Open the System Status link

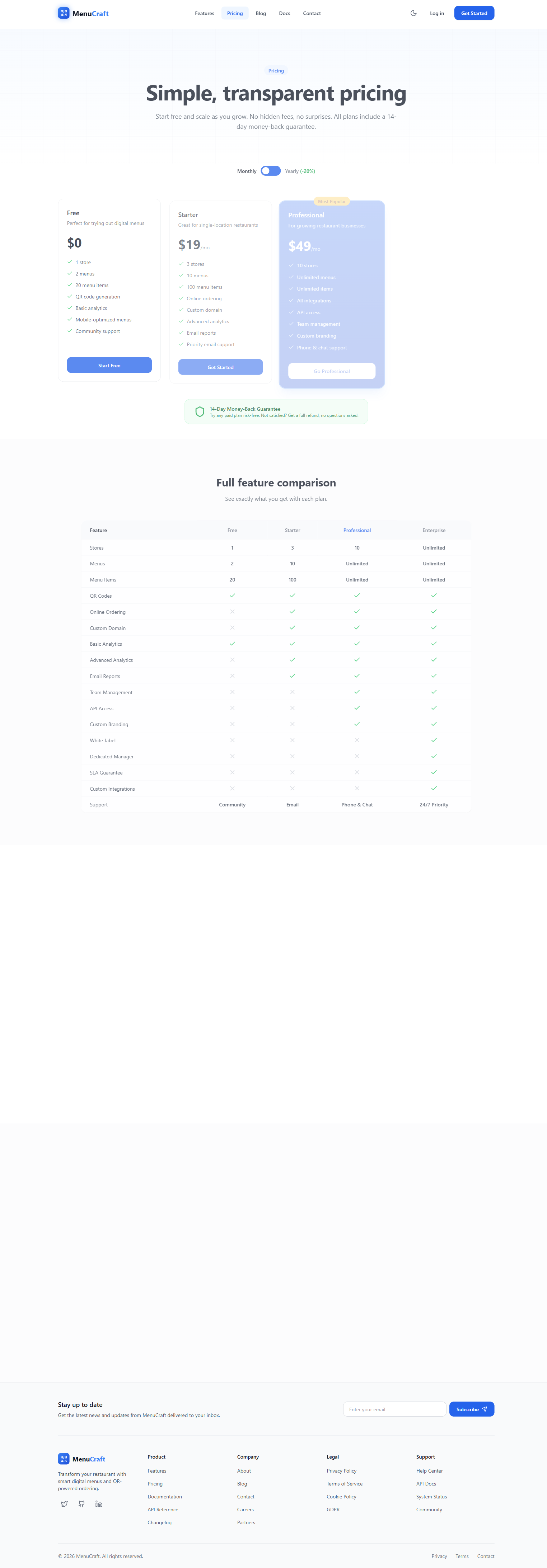(432, 1497)
